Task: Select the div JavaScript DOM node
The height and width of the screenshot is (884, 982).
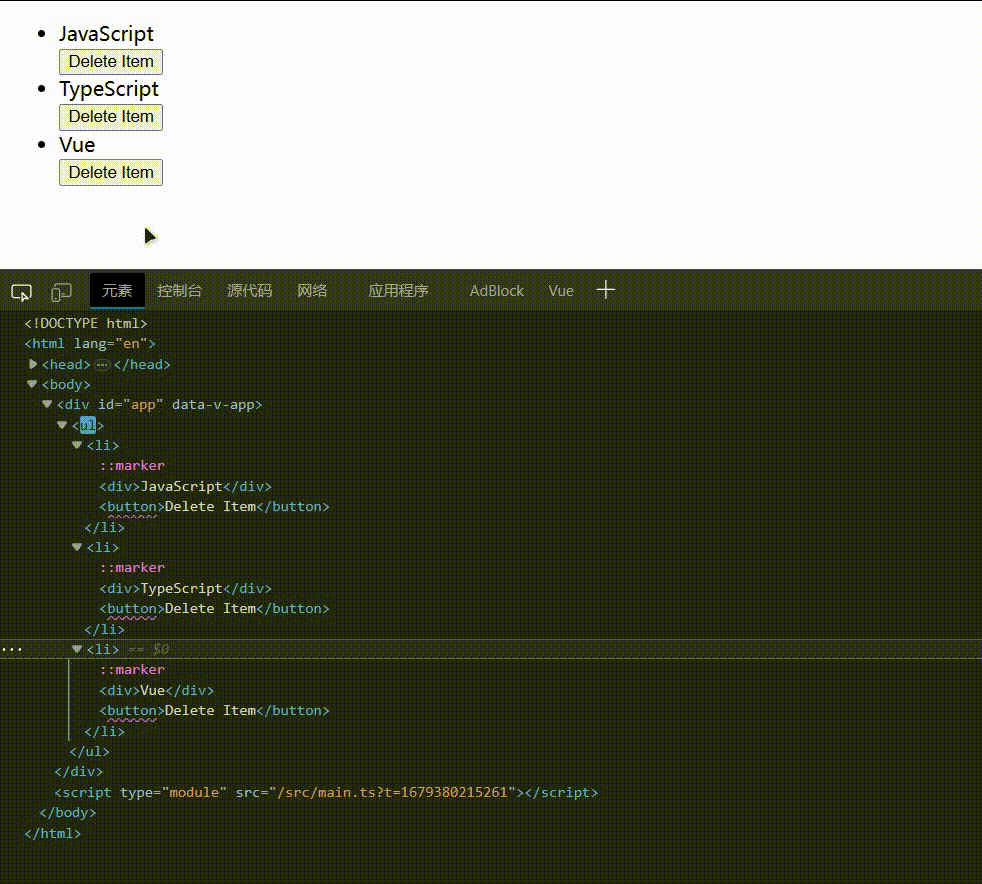Action: [x=185, y=486]
